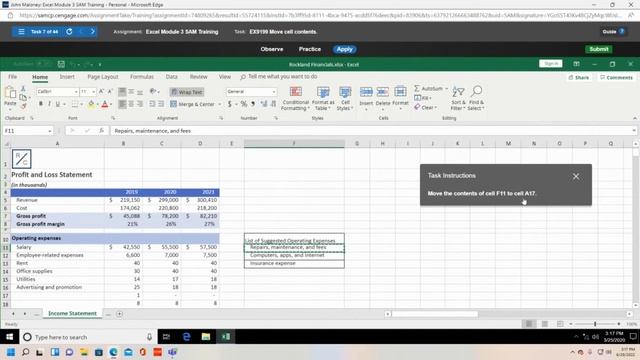Click the AutoSum button
Viewport: 640px width, 360px height.
pos(430,89)
